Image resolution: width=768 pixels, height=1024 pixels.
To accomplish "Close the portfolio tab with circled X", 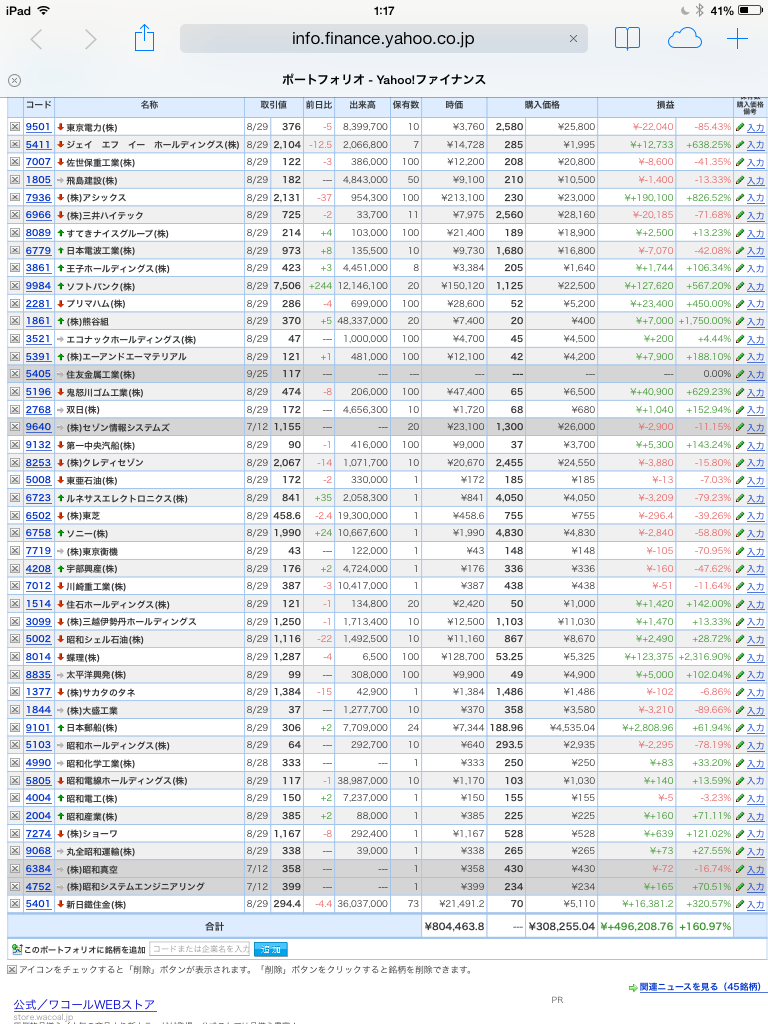I will point(14,80).
